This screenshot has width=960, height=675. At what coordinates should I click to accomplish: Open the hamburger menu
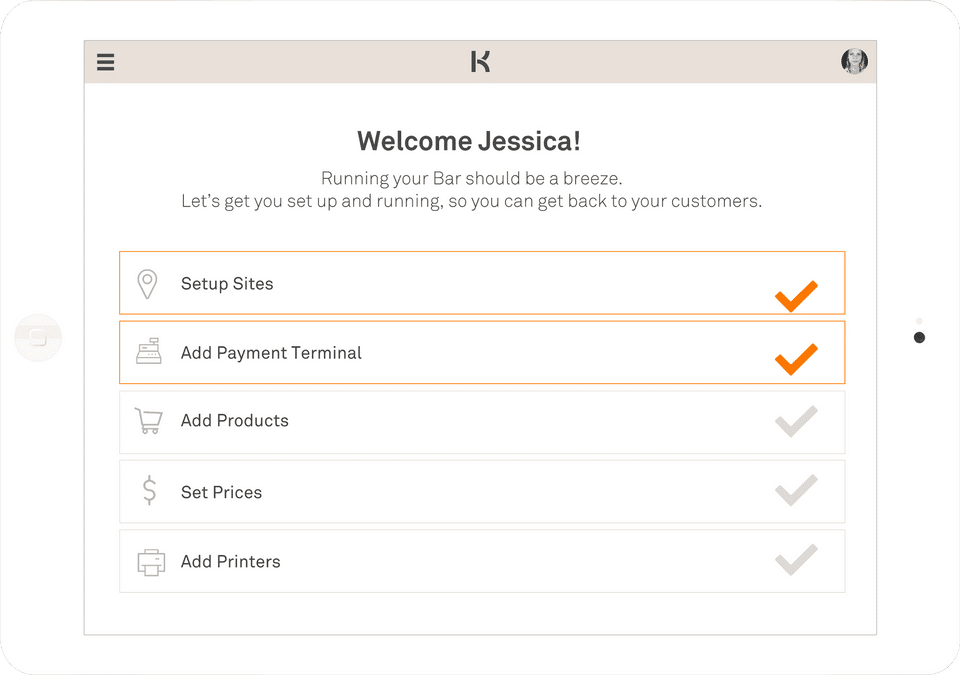[106, 62]
